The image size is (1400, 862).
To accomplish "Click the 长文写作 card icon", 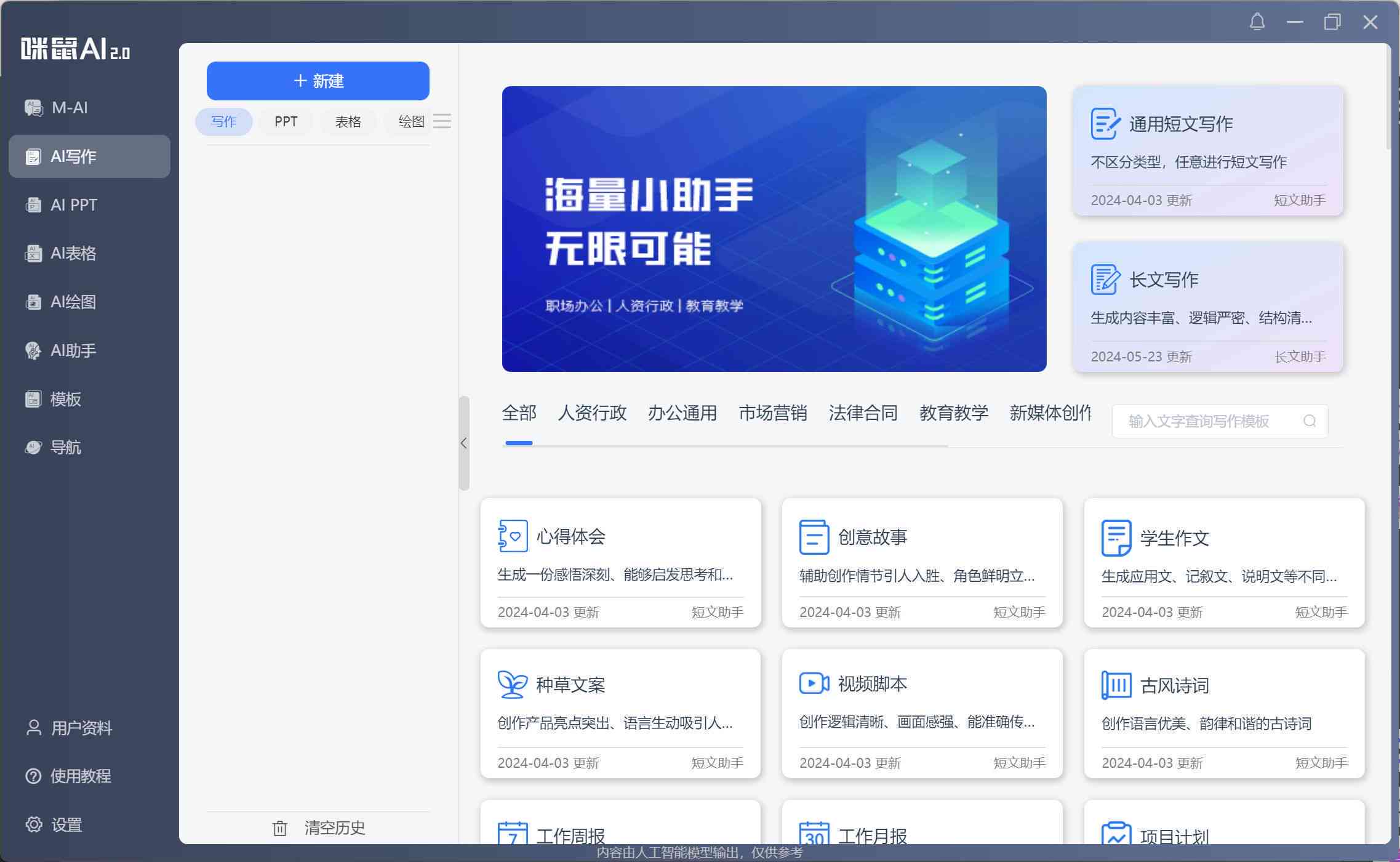I will coord(1105,280).
